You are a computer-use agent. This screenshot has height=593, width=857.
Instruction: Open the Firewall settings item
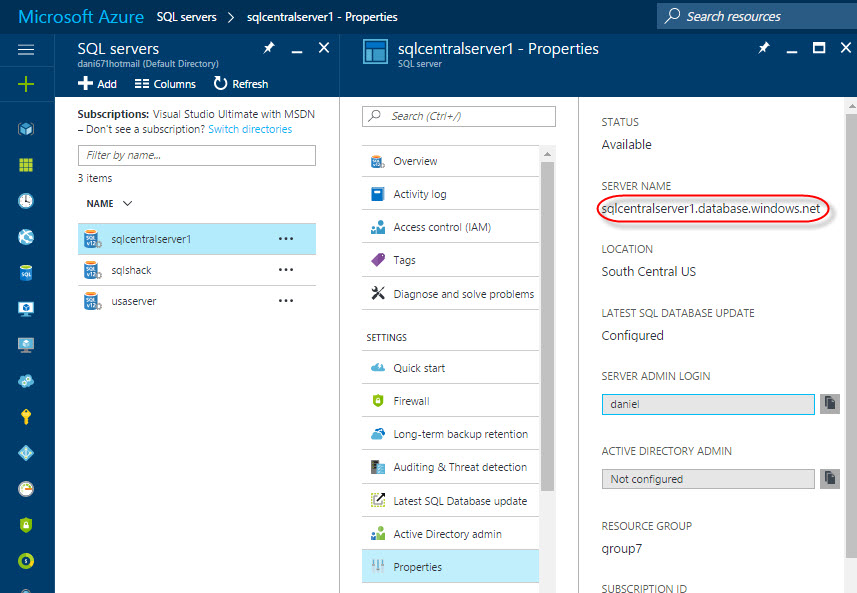pos(411,401)
